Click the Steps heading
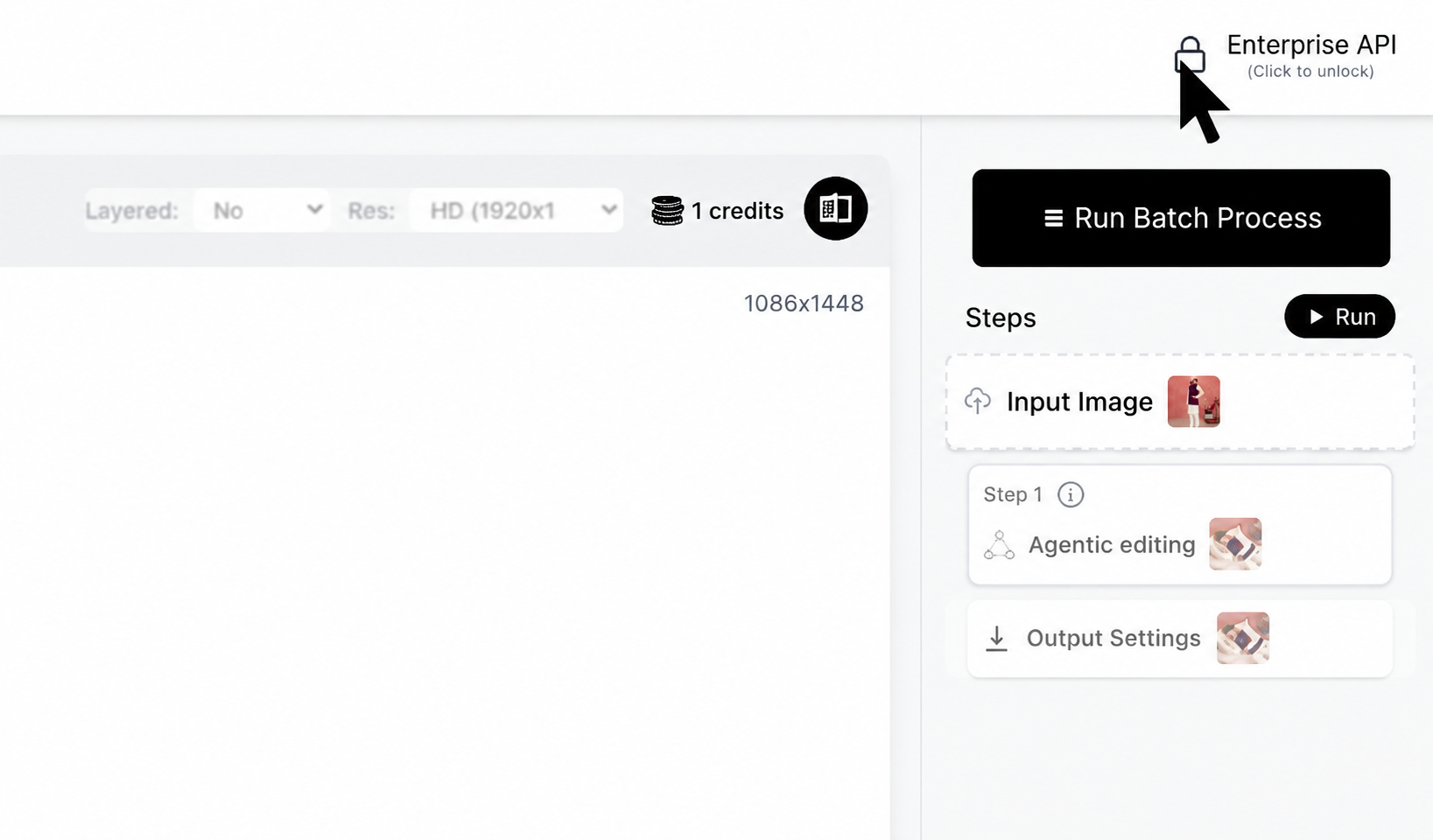Viewport: 1433px width, 840px height. coord(1001,318)
